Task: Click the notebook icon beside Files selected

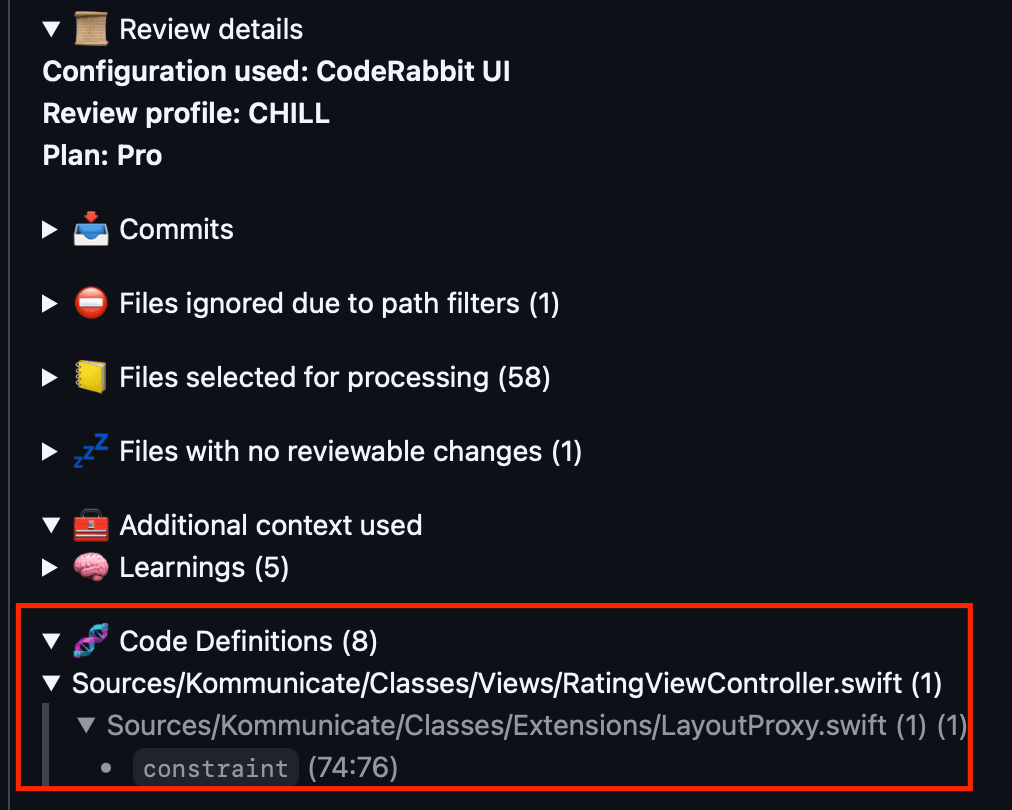Action: click(x=91, y=376)
